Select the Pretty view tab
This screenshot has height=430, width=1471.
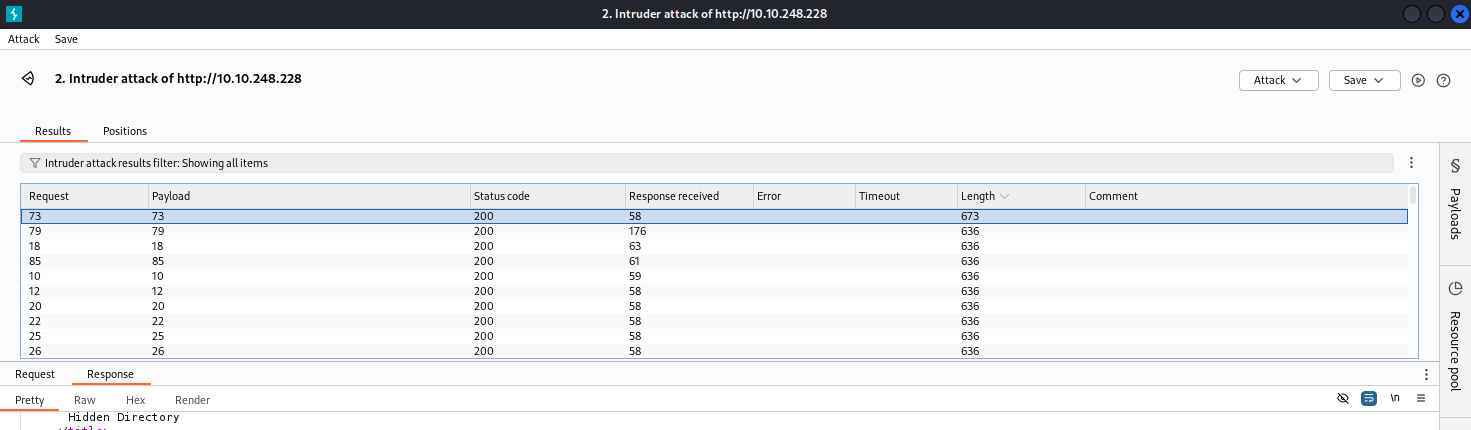coord(30,400)
